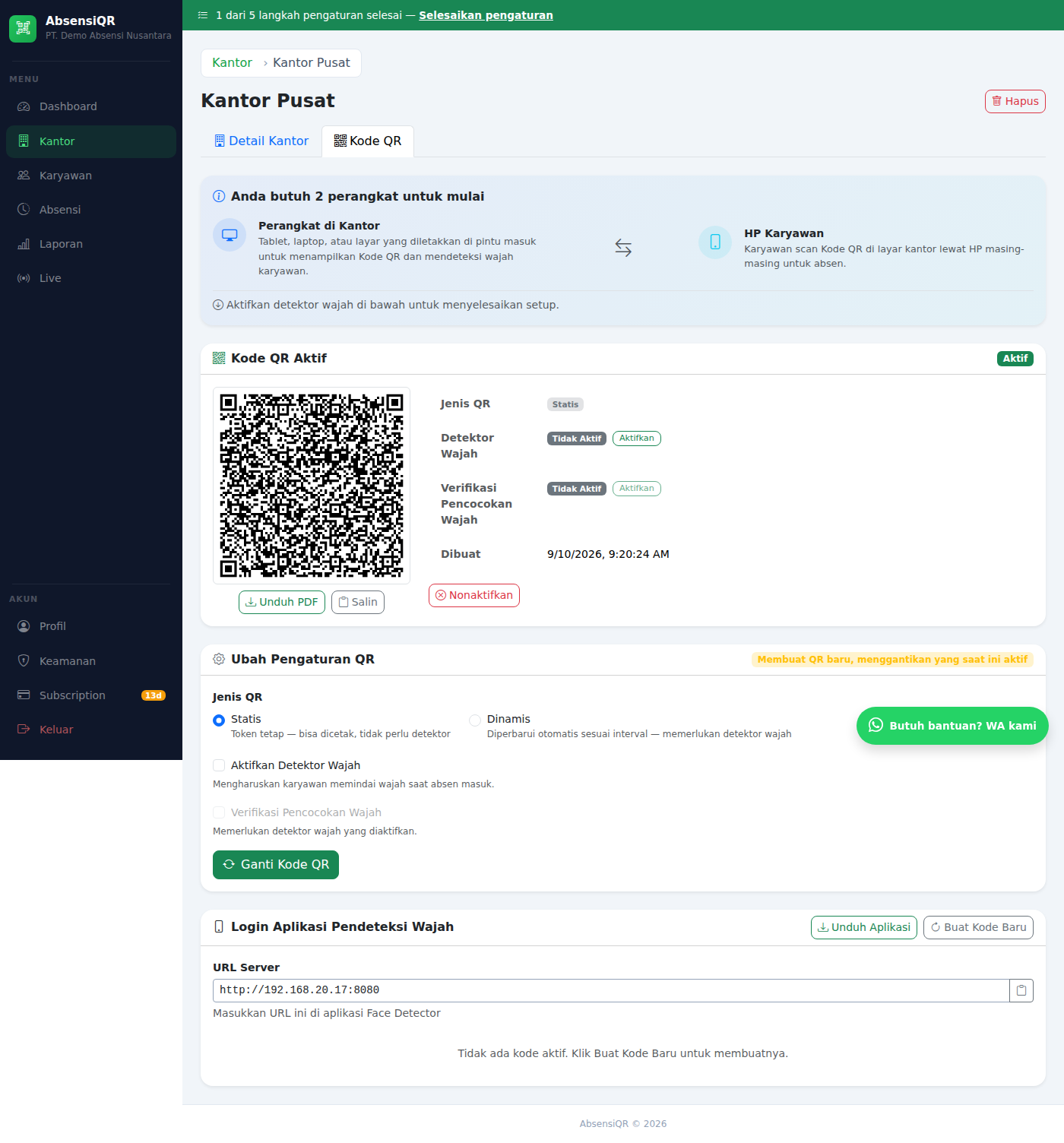Click Keluar to log out
1064x1143 pixels.
pyautogui.click(x=91, y=730)
